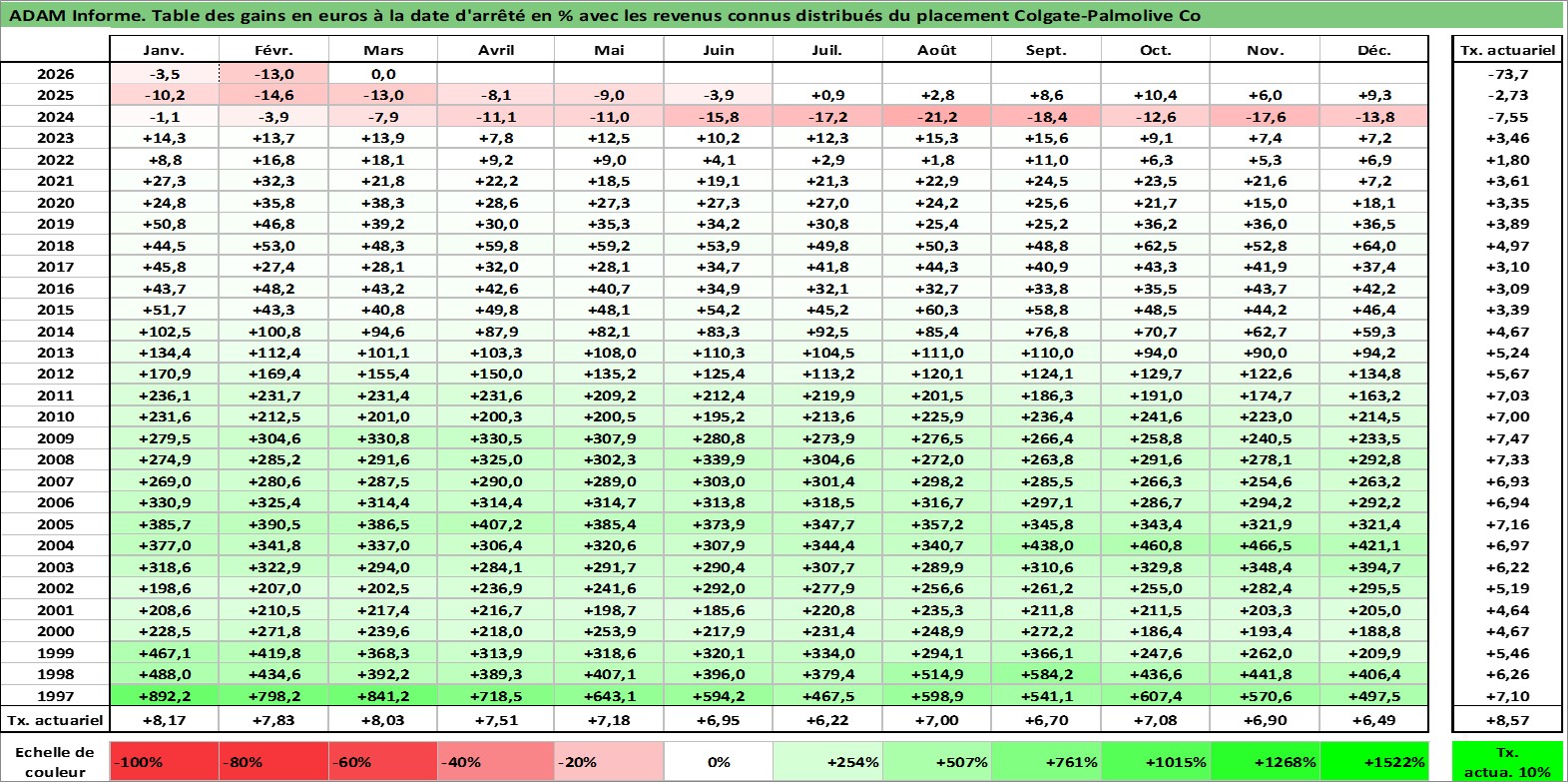This screenshot has height=782, width=1568.
Task: Select 2011 Tx. actuariel value +7,03
Action: [x=1508, y=395]
